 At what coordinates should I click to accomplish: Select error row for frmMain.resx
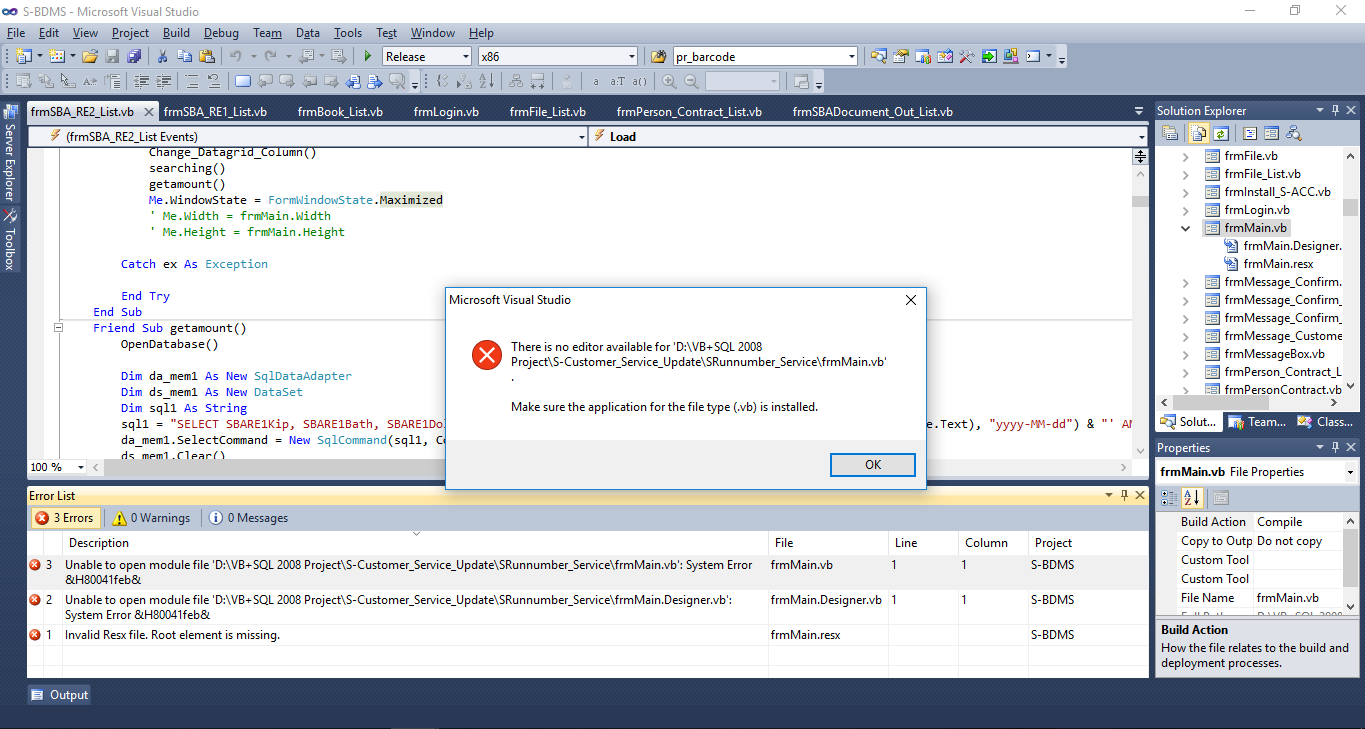coord(588,635)
